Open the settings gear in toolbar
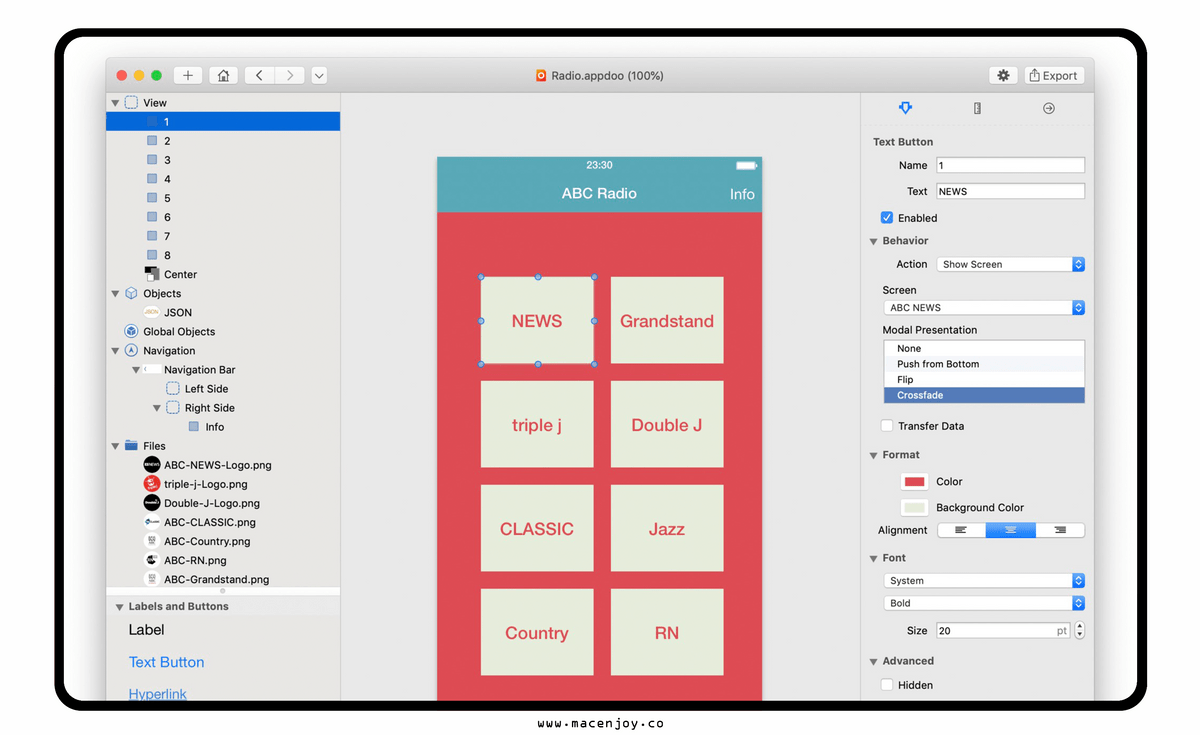 [1003, 75]
